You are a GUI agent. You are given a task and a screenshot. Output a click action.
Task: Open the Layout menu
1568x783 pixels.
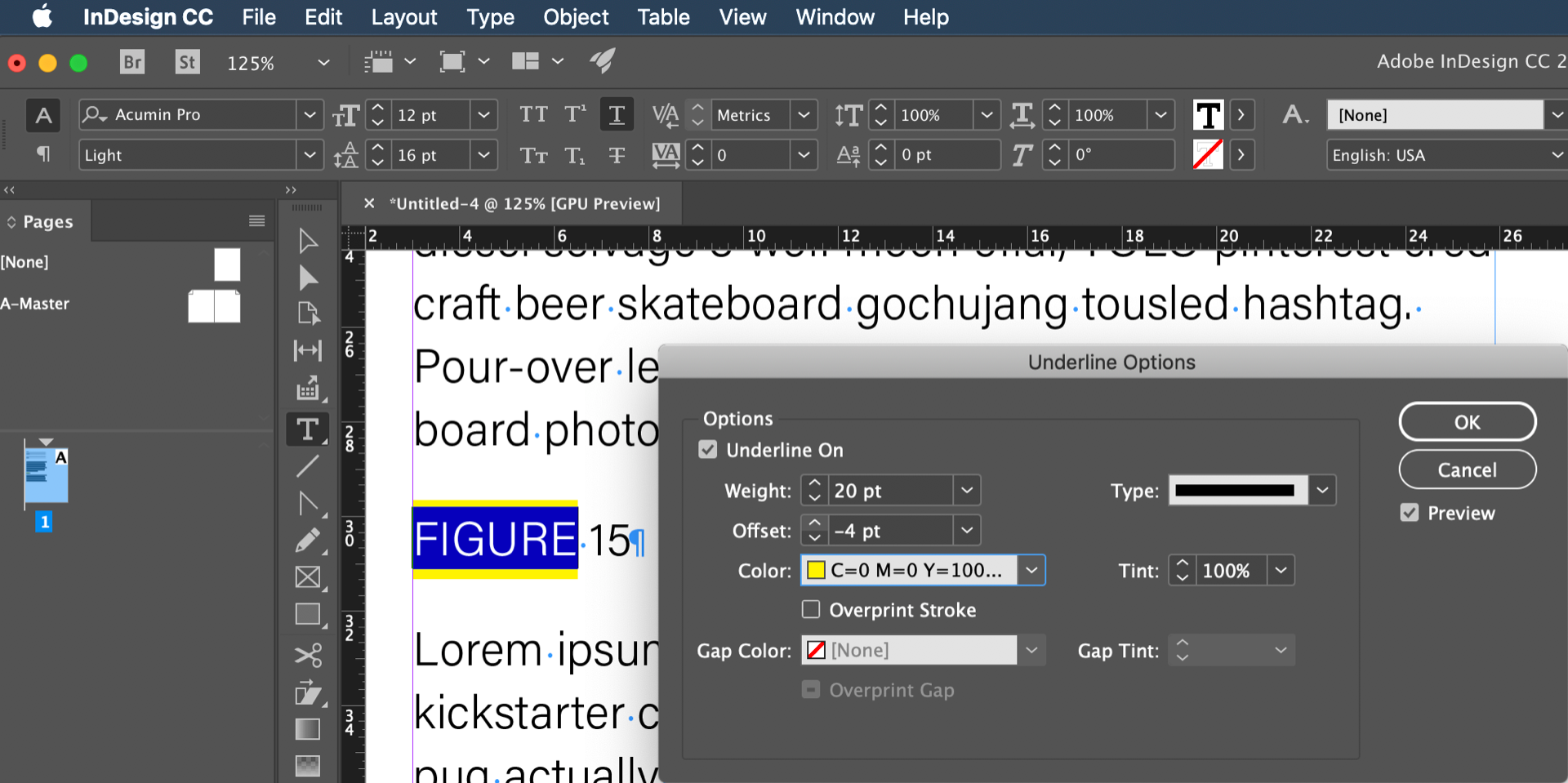click(x=404, y=17)
